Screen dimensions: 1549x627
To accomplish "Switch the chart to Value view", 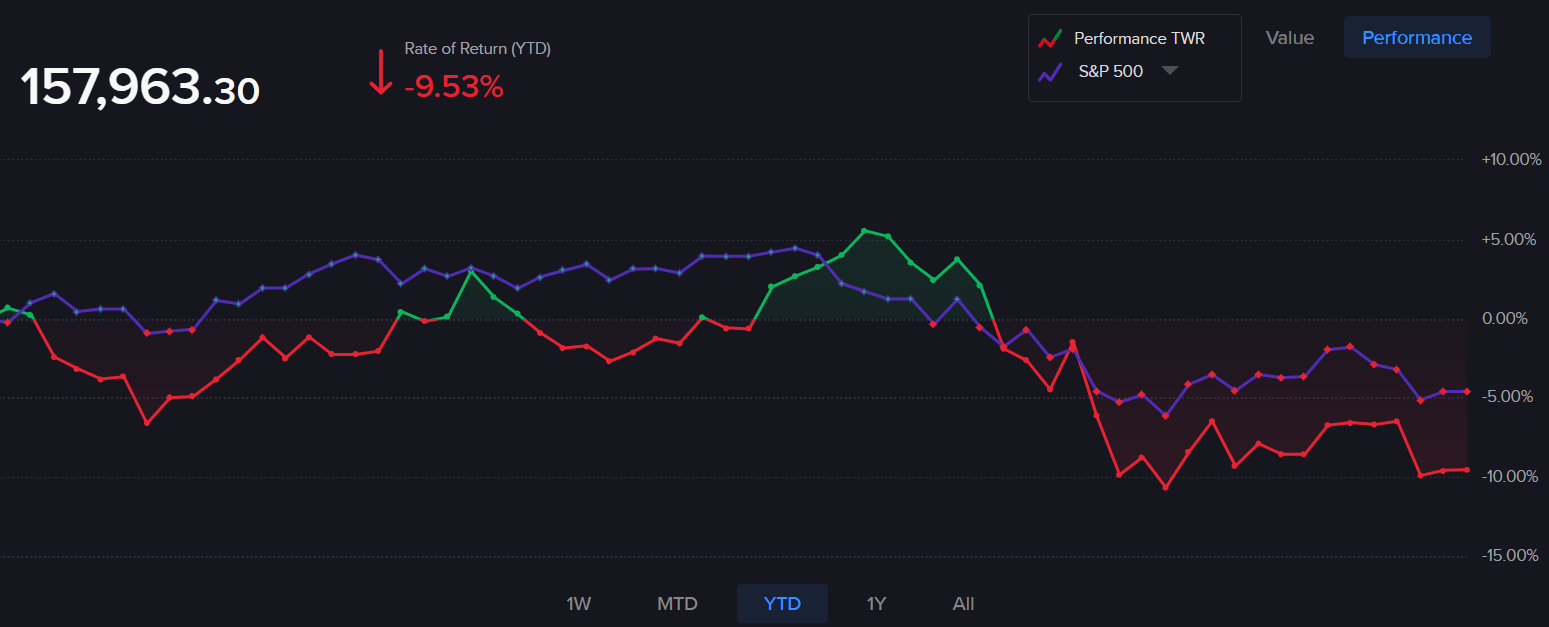I will click(1289, 38).
